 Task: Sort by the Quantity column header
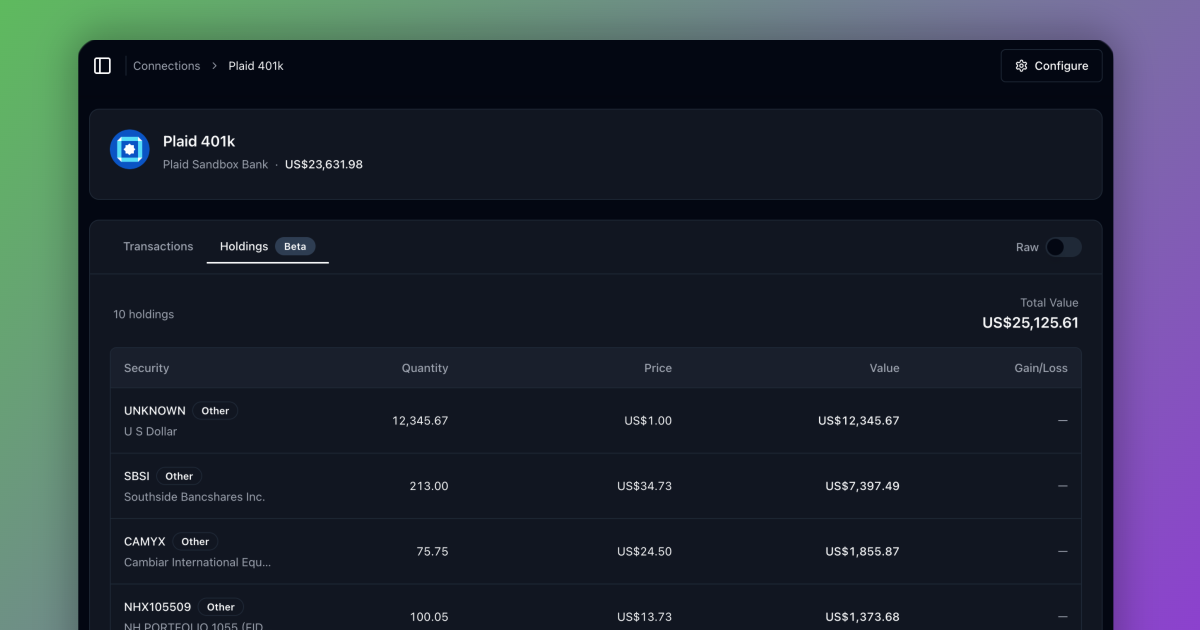coord(424,368)
